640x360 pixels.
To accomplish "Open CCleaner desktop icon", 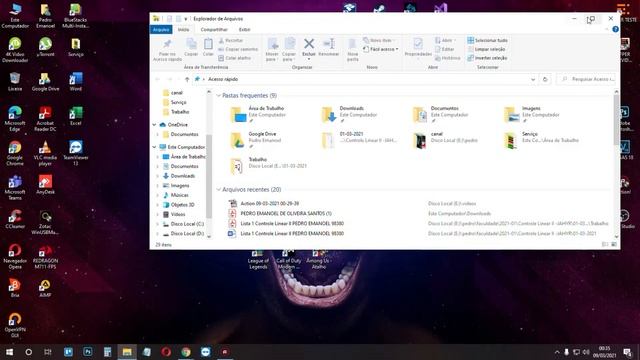I will pos(15,219).
